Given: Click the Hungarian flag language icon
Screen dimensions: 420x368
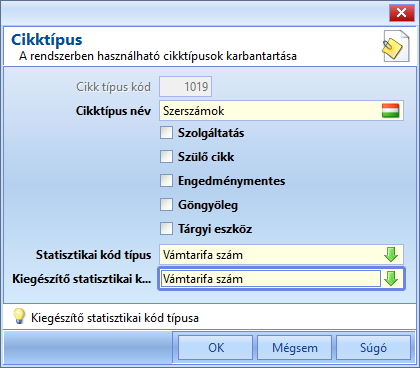Looking at the screenshot, I should pyautogui.click(x=390, y=111).
